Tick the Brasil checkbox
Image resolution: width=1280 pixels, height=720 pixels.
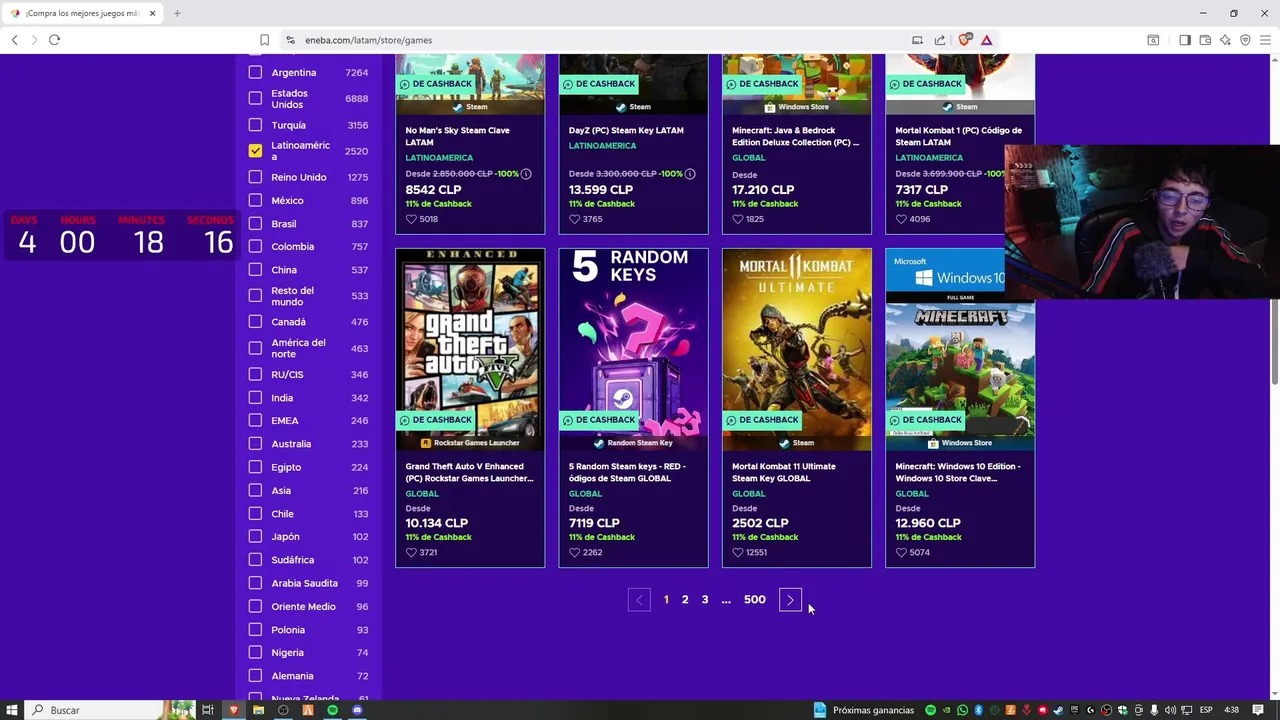point(255,224)
